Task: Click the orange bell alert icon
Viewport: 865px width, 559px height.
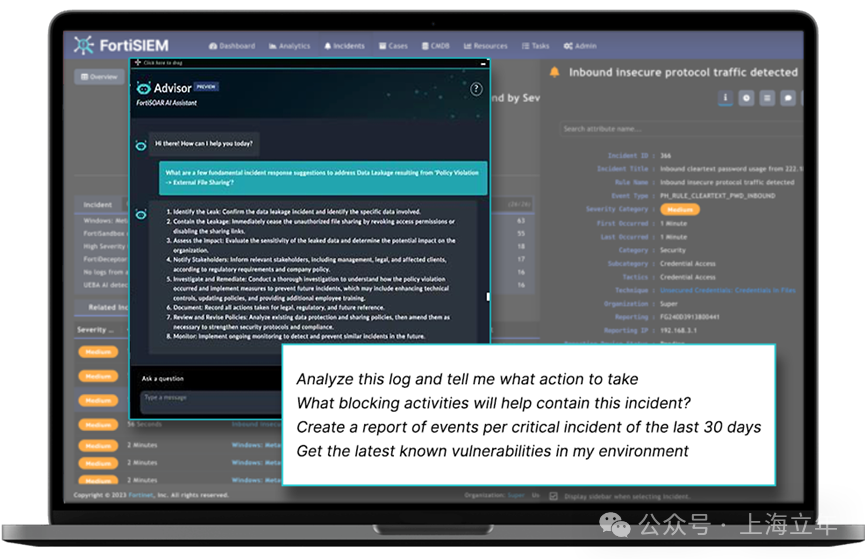Action: [x=554, y=72]
